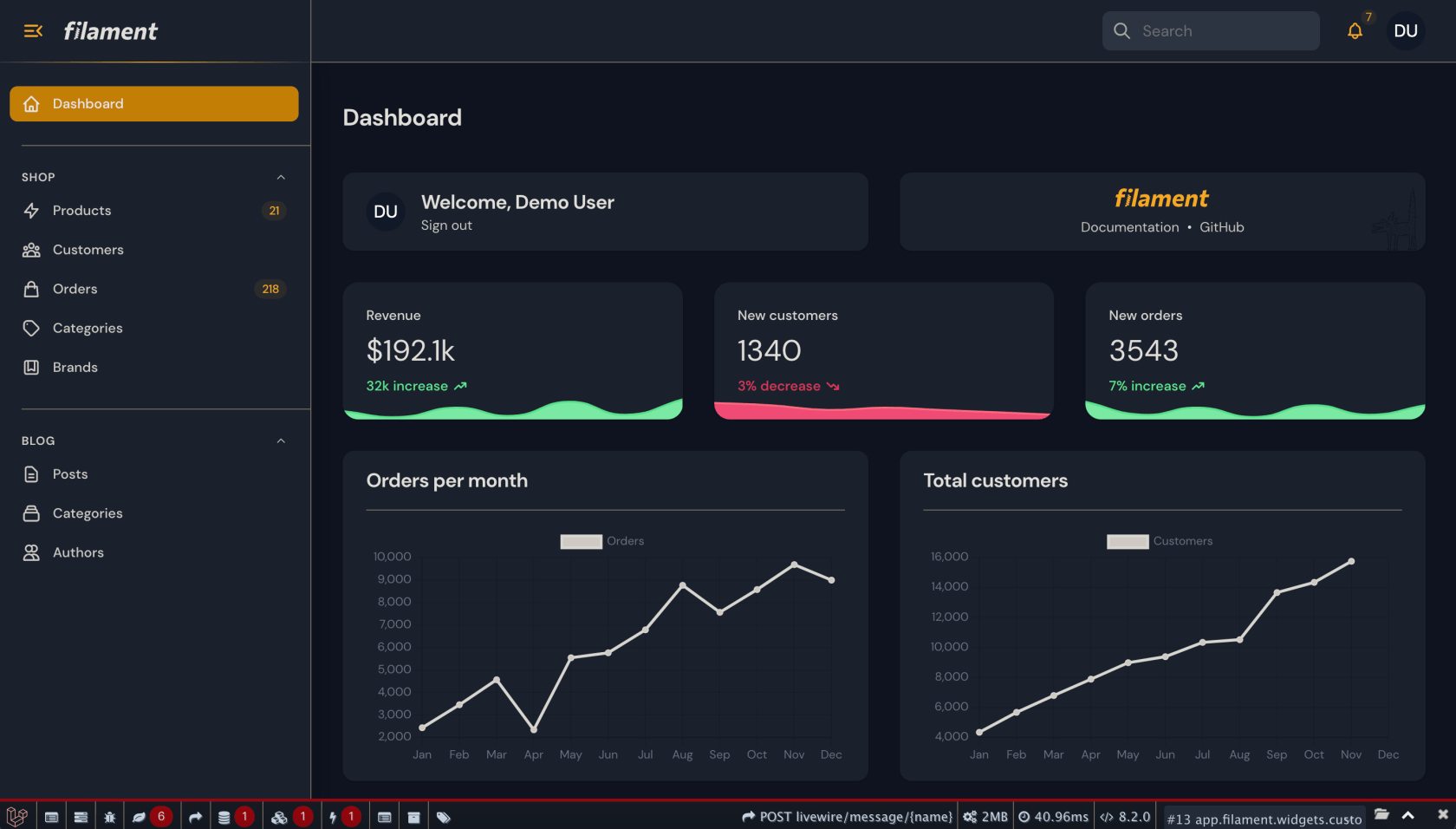Click the Revenue value $192.1k

410,350
